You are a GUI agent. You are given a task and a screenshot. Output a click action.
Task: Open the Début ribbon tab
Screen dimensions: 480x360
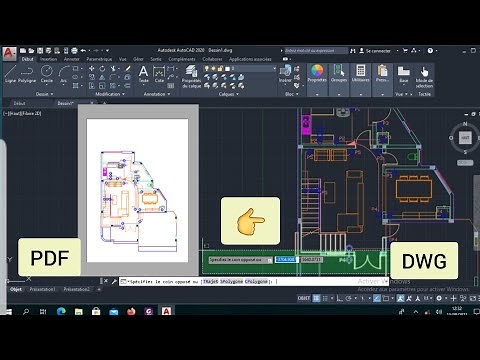[x=27, y=59]
